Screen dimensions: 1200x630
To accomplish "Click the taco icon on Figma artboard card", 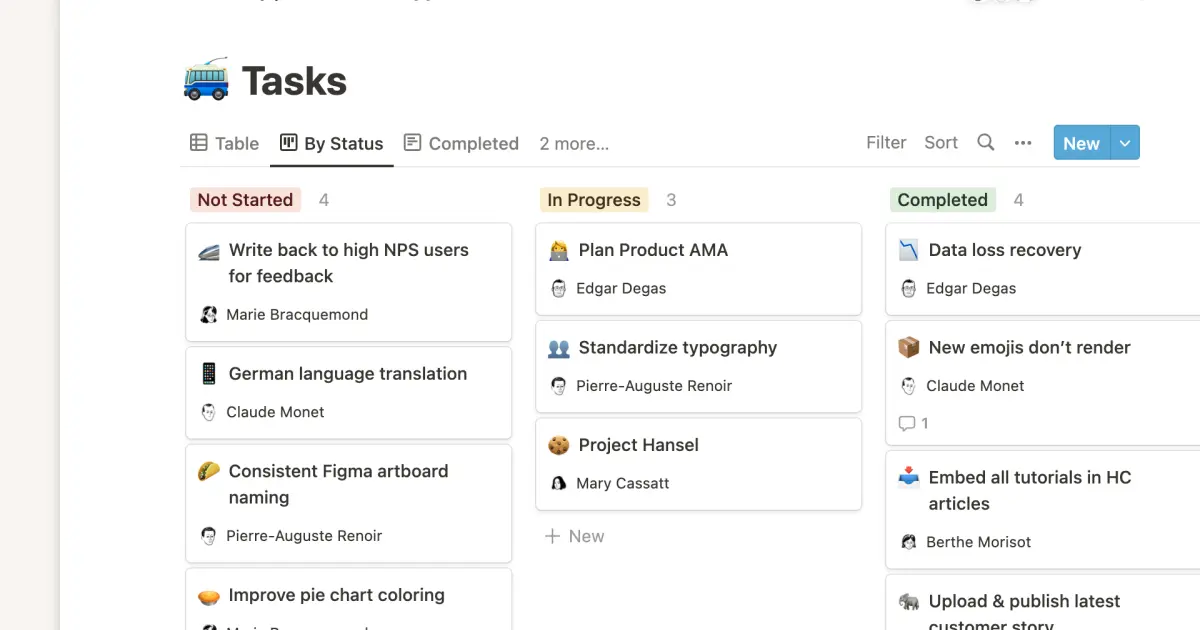I will pyautogui.click(x=208, y=471).
